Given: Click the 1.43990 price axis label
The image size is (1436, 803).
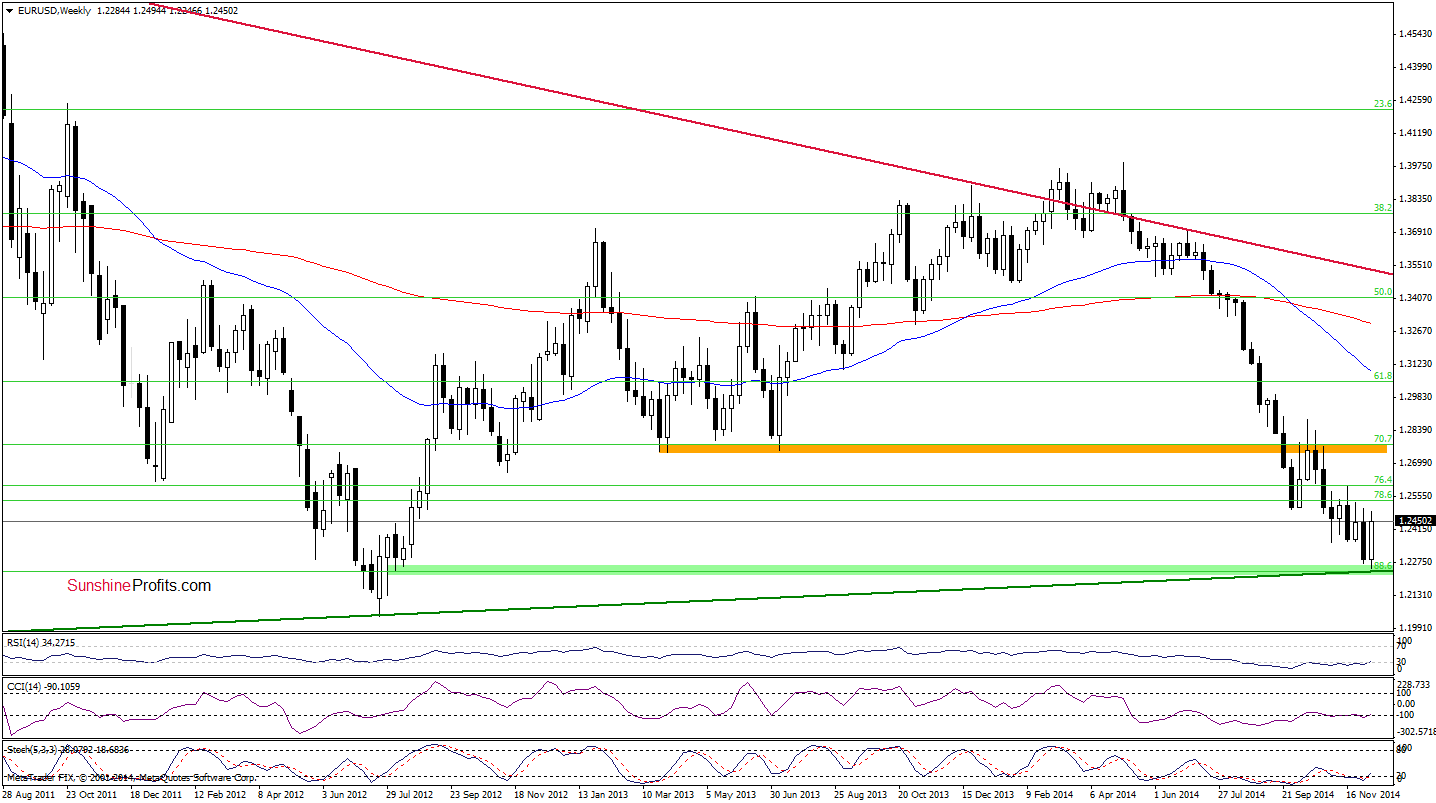Looking at the screenshot, I should pos(1416,67).
